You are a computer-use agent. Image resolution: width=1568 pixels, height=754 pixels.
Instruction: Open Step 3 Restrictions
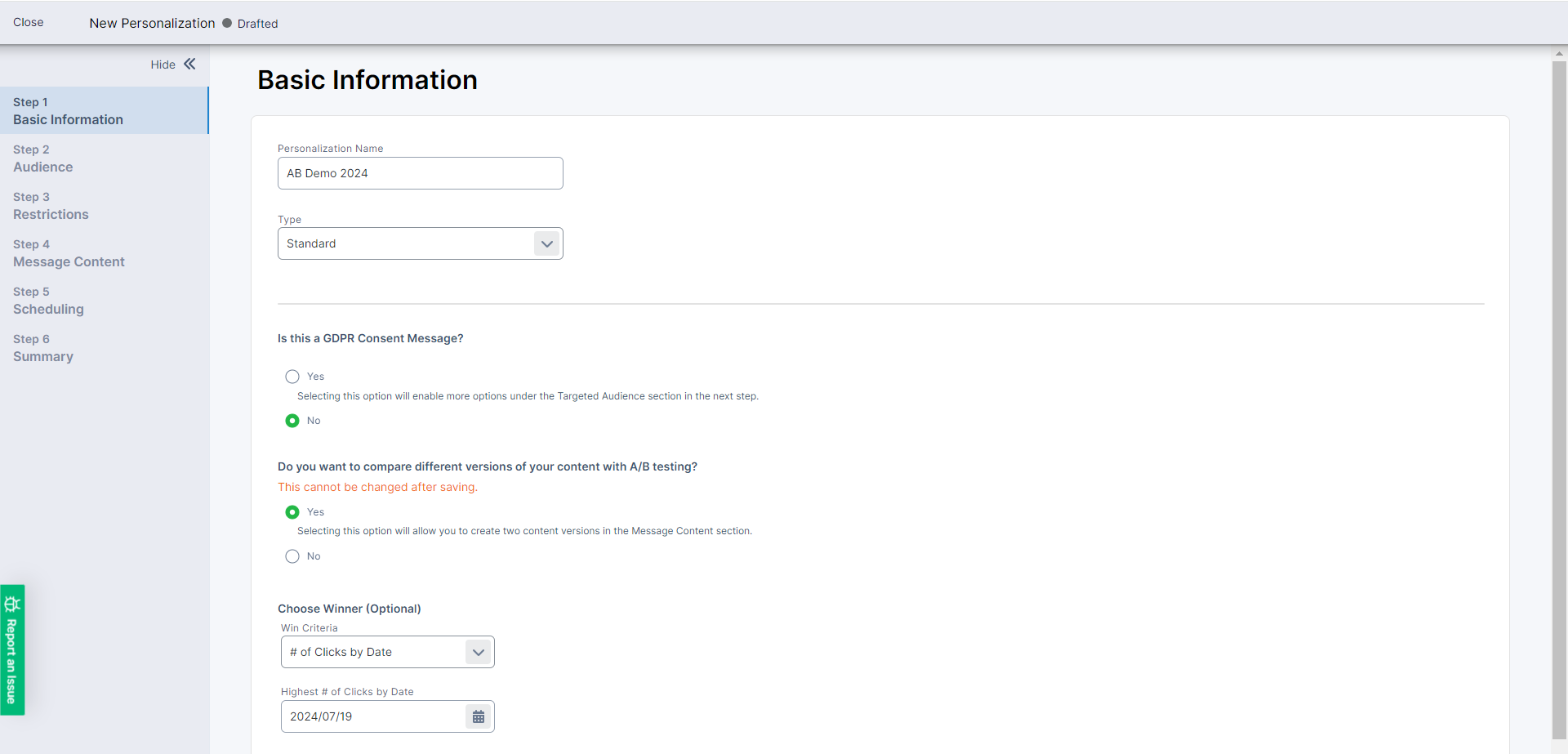point(51,206)
